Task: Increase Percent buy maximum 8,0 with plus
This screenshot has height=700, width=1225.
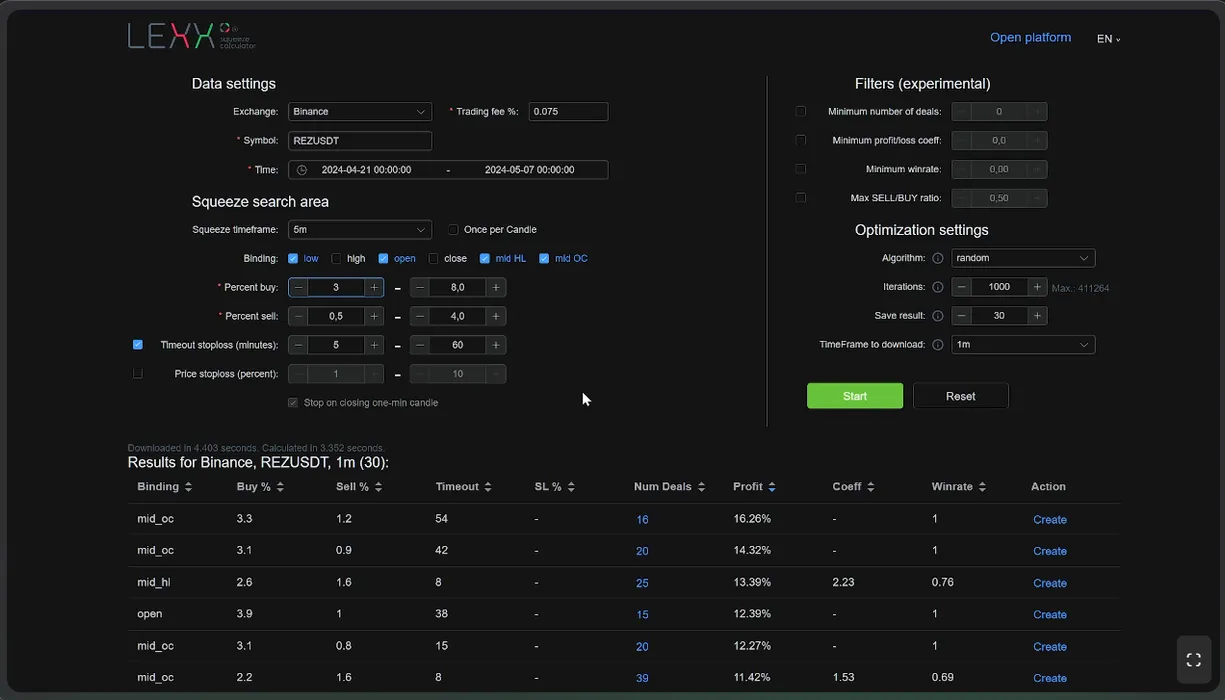Action: (x=496, y=287)
